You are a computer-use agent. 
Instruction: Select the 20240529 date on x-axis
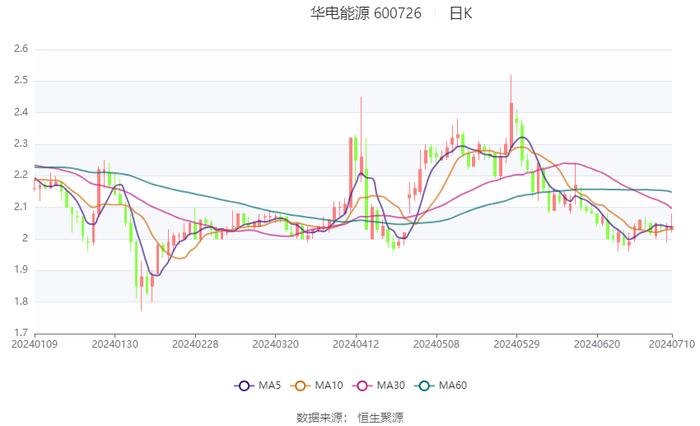point(516,345)
